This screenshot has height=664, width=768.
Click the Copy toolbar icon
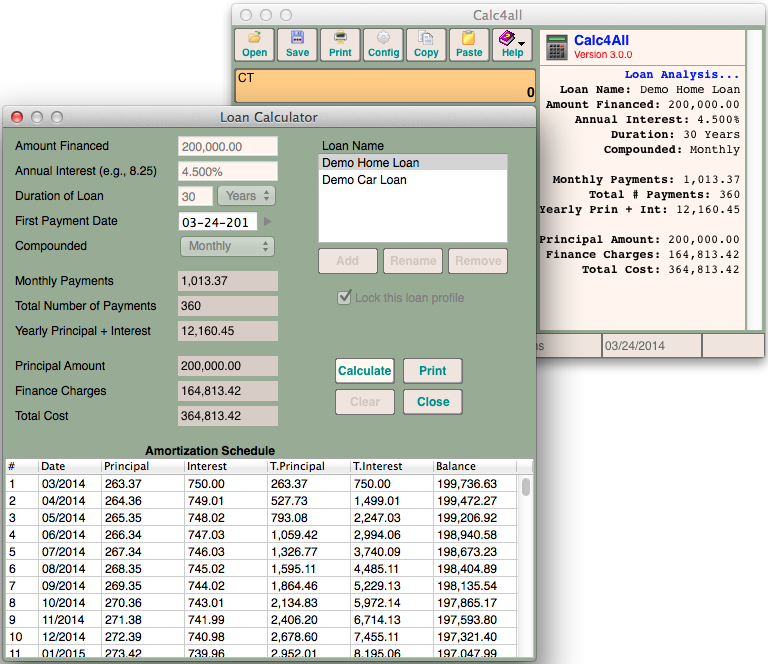pyautogui.click(x=426, y=44)
